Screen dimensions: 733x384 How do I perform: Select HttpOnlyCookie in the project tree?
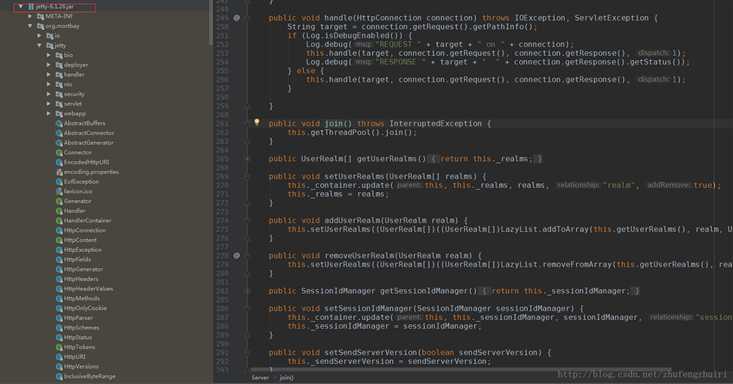tap(85, 308)
